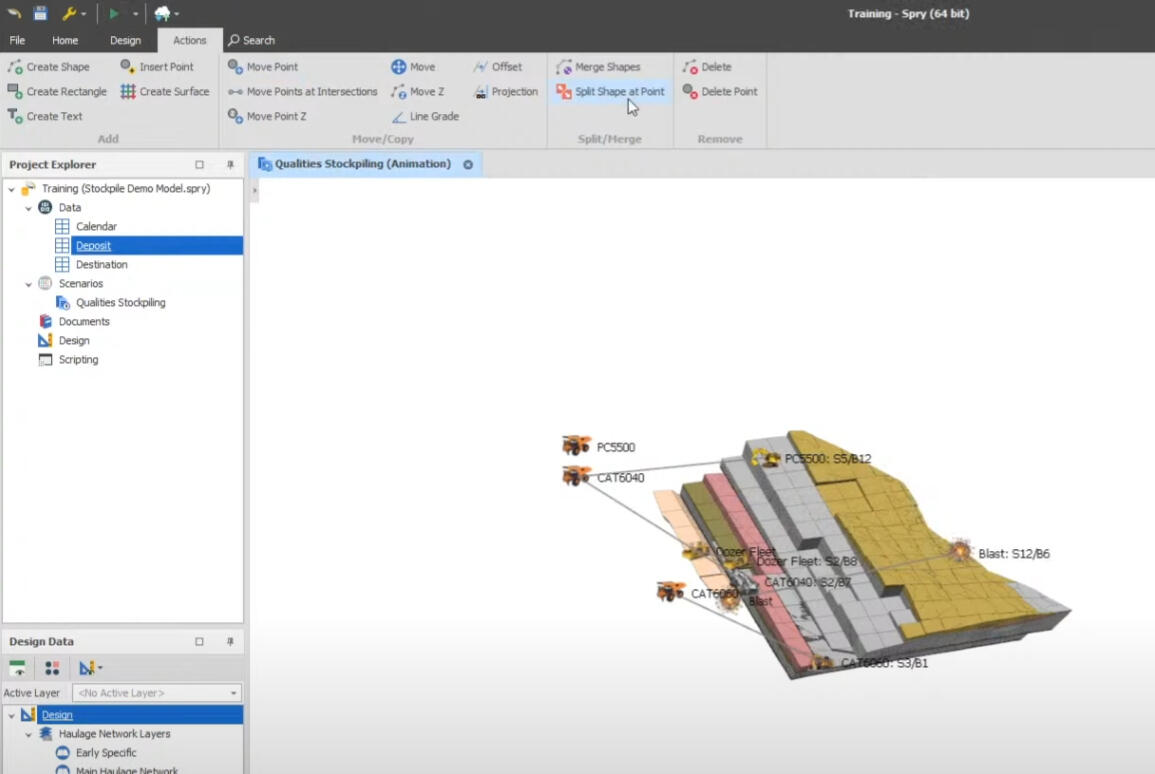Pin the Project Explorer panel
This screenshot has height=774, width=1155.
click(230, 165)
